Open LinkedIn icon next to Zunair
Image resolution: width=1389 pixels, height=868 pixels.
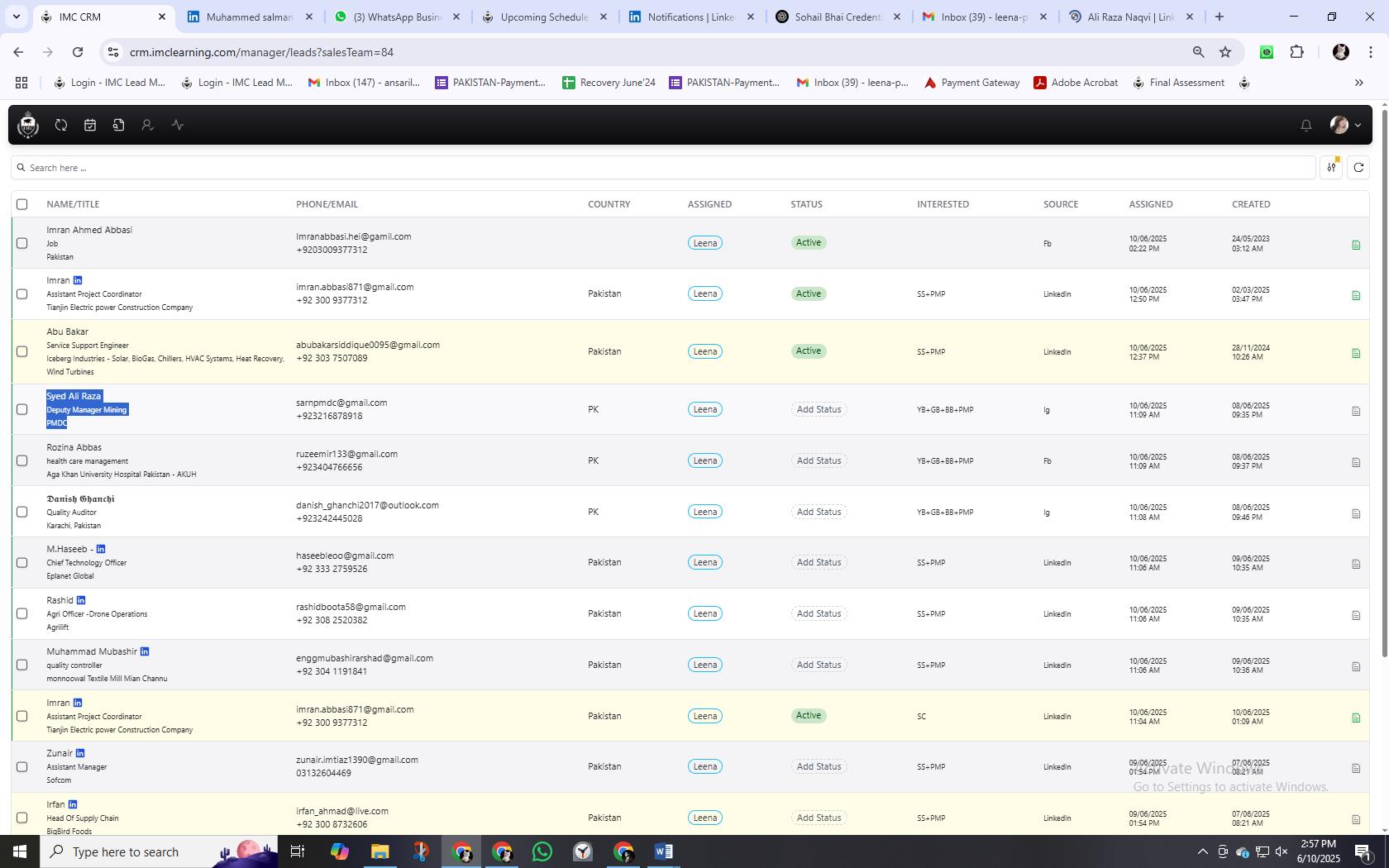tap(80, 753)
